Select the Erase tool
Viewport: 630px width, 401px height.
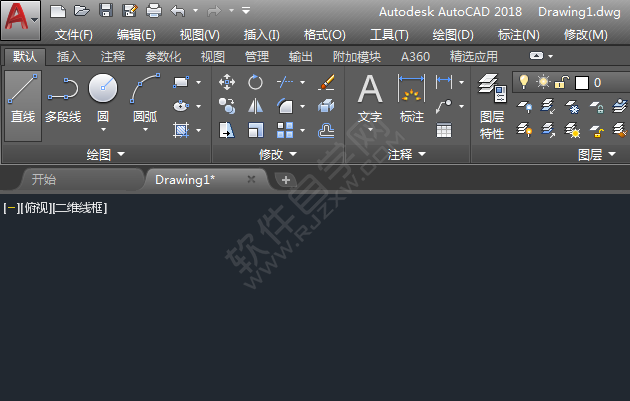(x=326, y=82)
